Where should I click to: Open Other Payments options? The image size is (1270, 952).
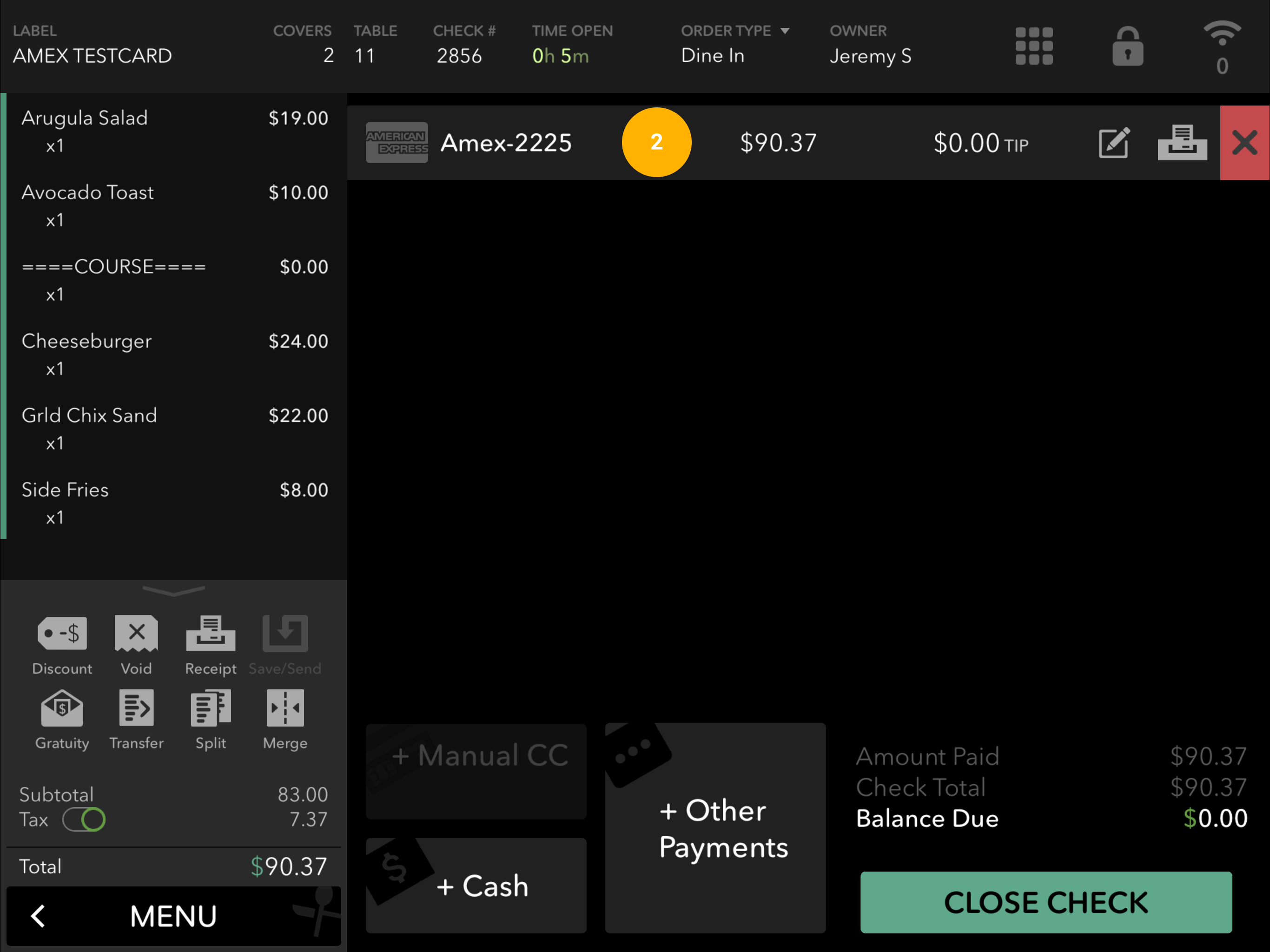click(x=715, y=828)
